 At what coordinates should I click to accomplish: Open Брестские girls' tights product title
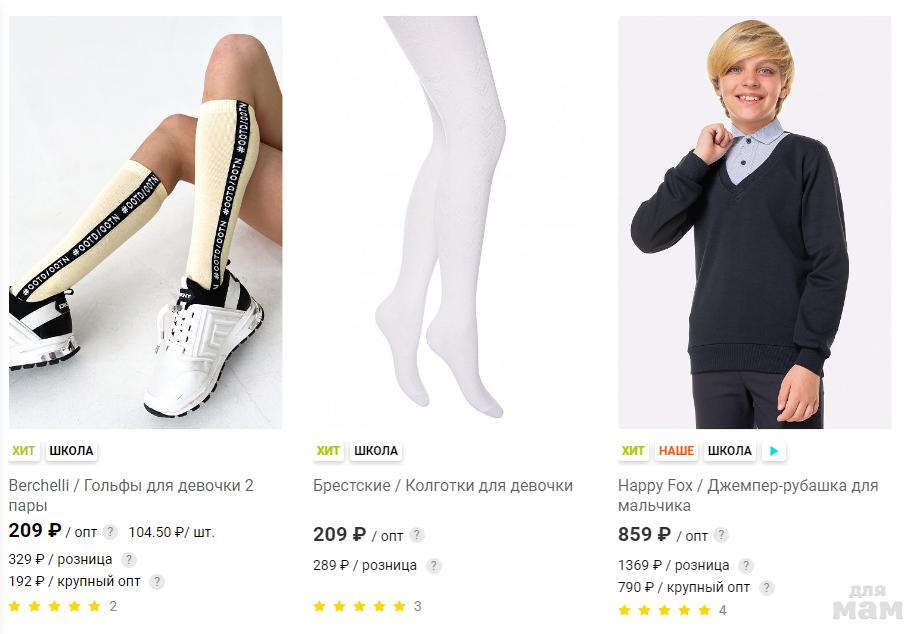click(x=443, y=486)
